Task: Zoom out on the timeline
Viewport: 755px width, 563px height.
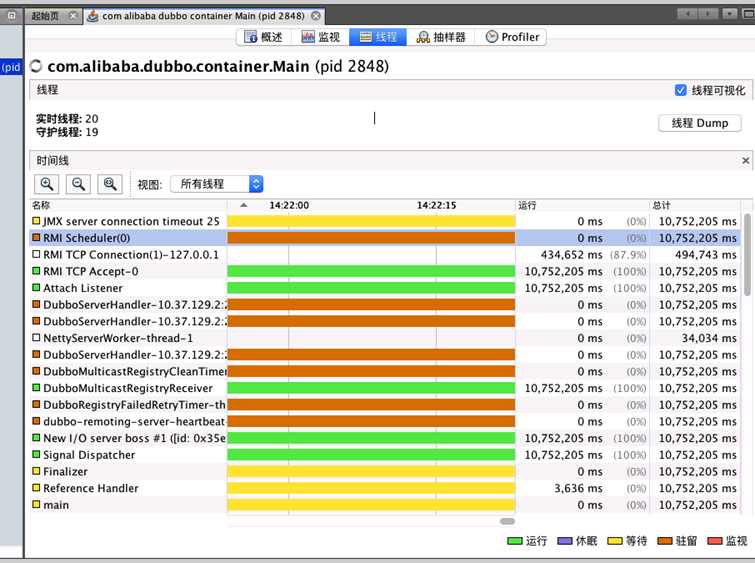Action: (x=78, y=184)
